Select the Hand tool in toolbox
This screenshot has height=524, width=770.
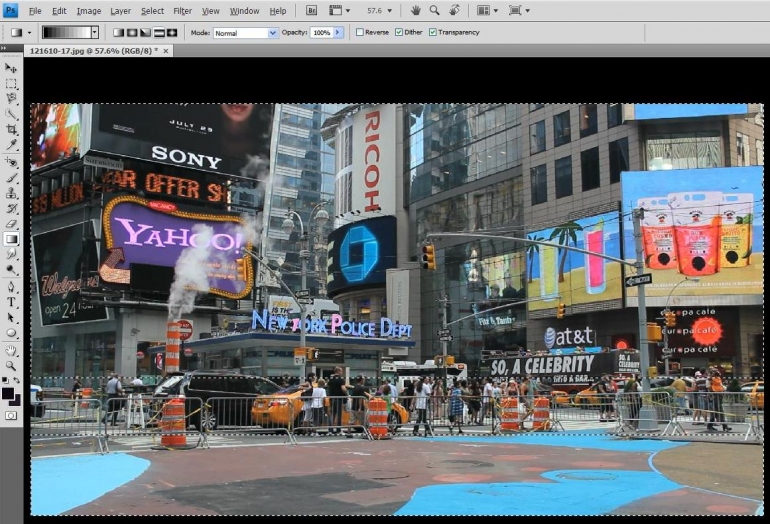click(11, 351)
